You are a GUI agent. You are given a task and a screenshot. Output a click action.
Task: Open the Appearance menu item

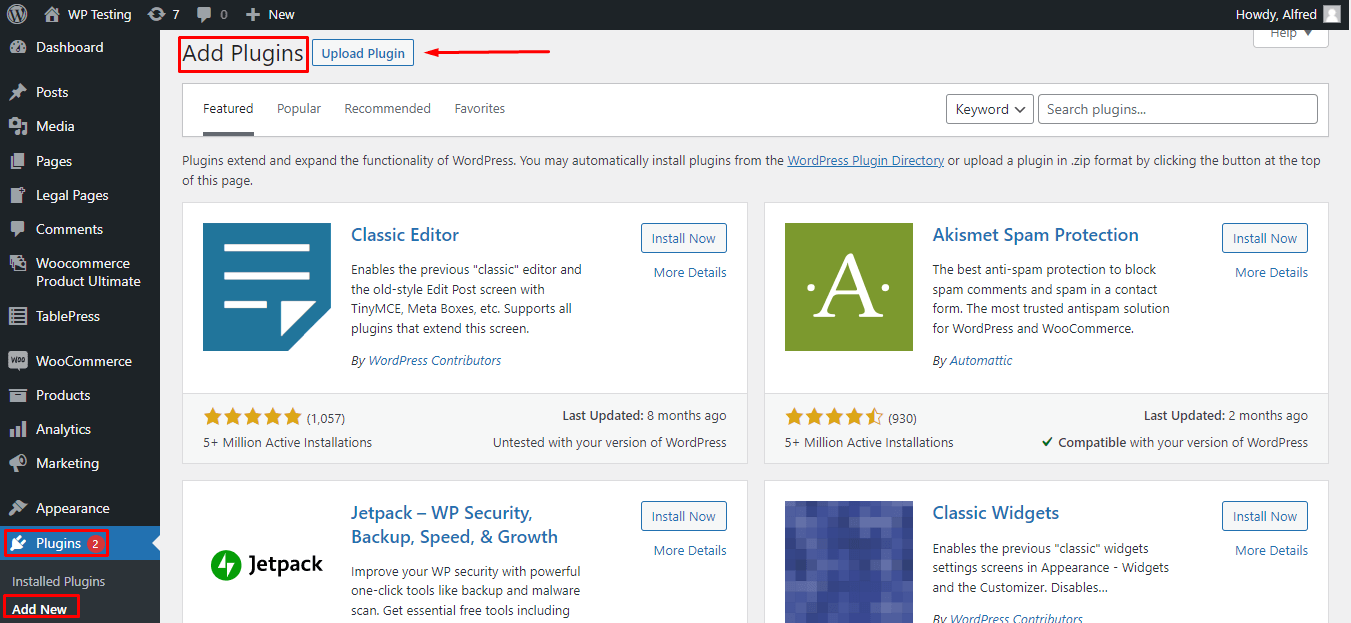coord(80,508)
